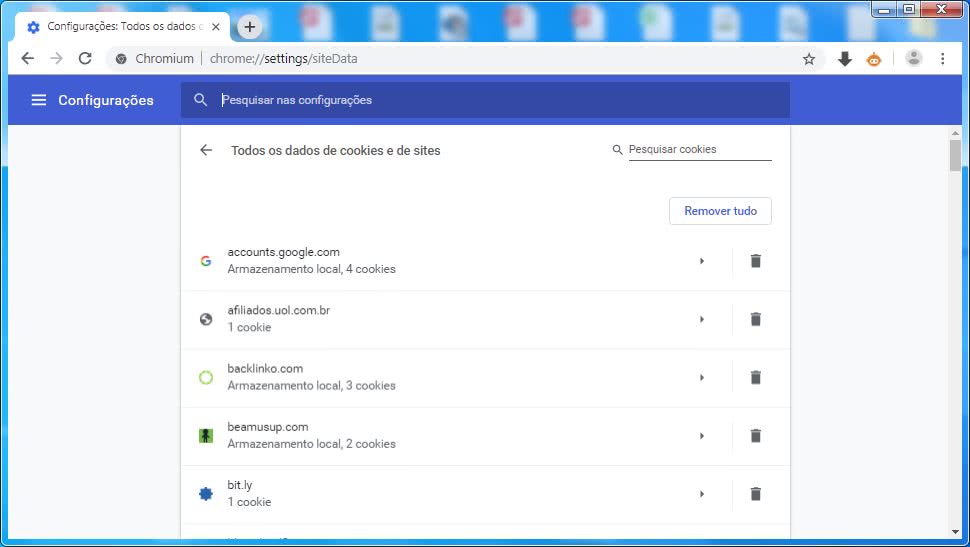Click magnifier icon beside Pesquisar cookies

617,150
